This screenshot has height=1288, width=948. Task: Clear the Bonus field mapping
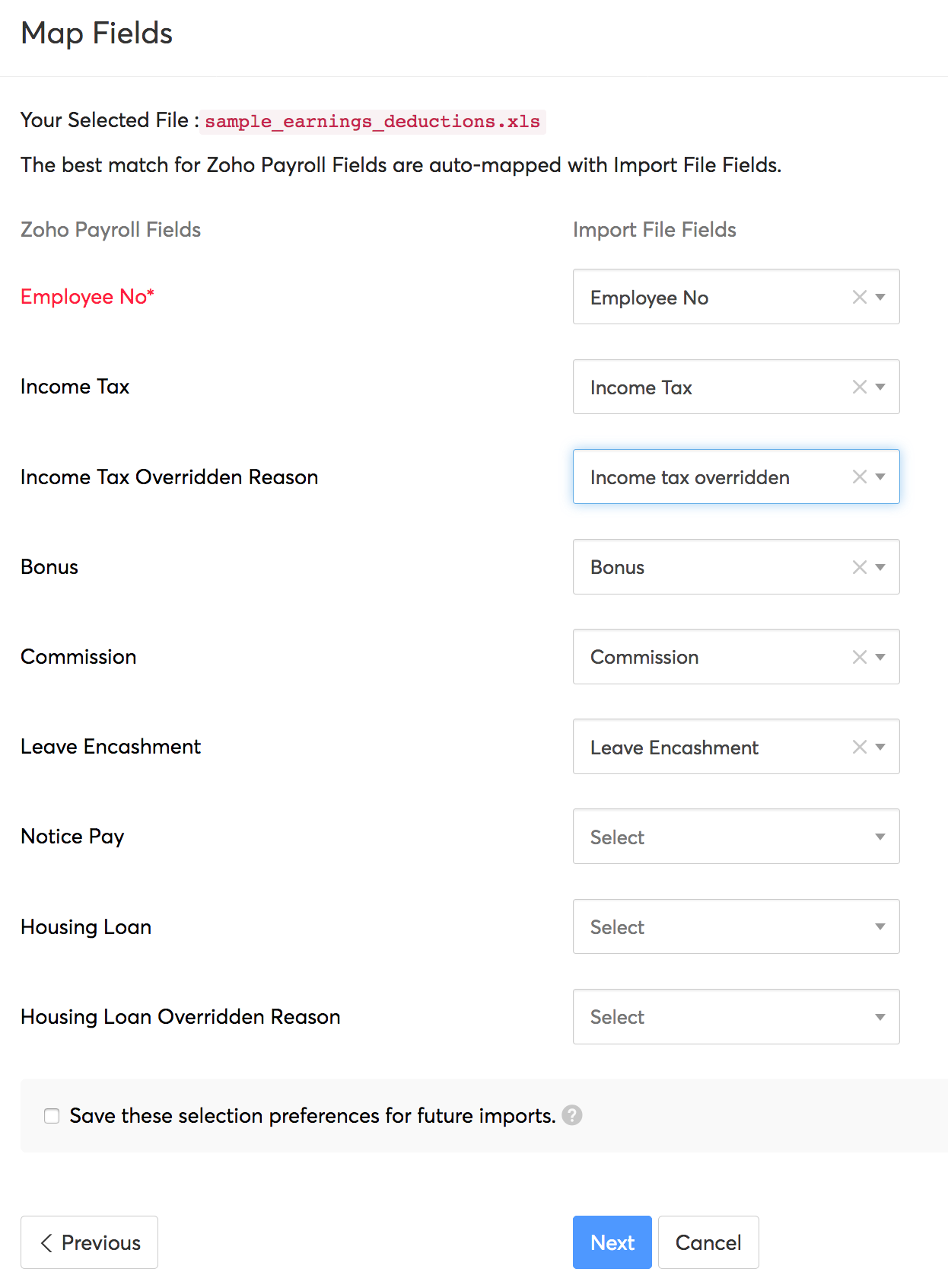point(859,567)
